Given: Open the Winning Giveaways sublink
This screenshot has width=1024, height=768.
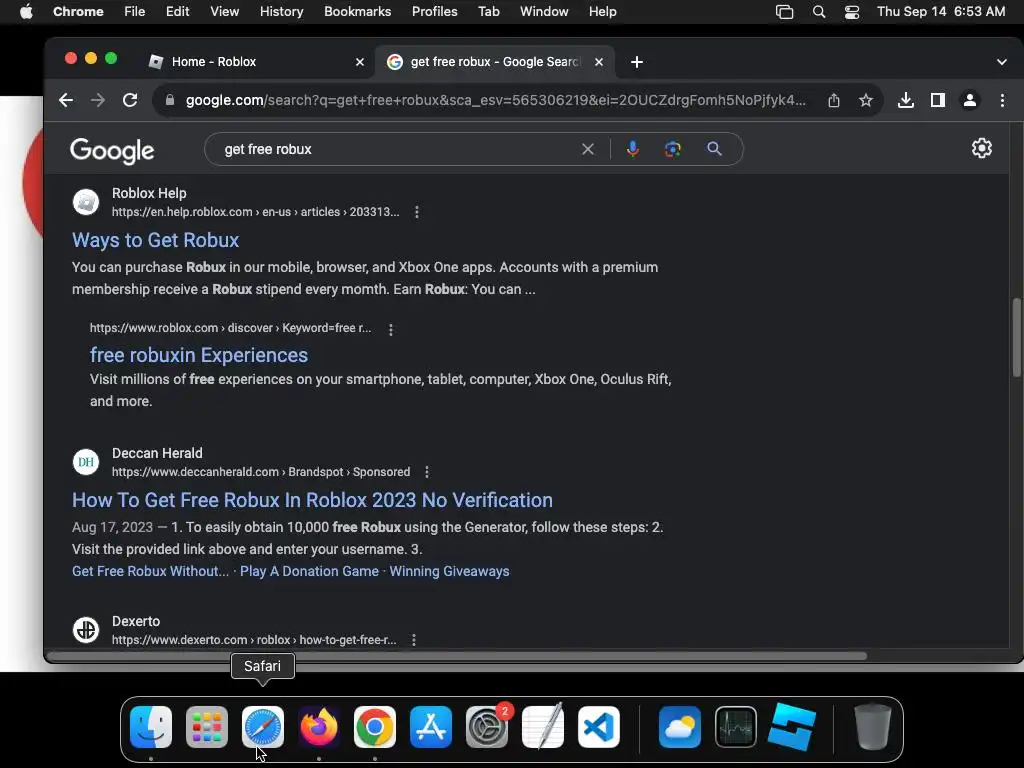Looking at the screenshot, I should [449, 571].
